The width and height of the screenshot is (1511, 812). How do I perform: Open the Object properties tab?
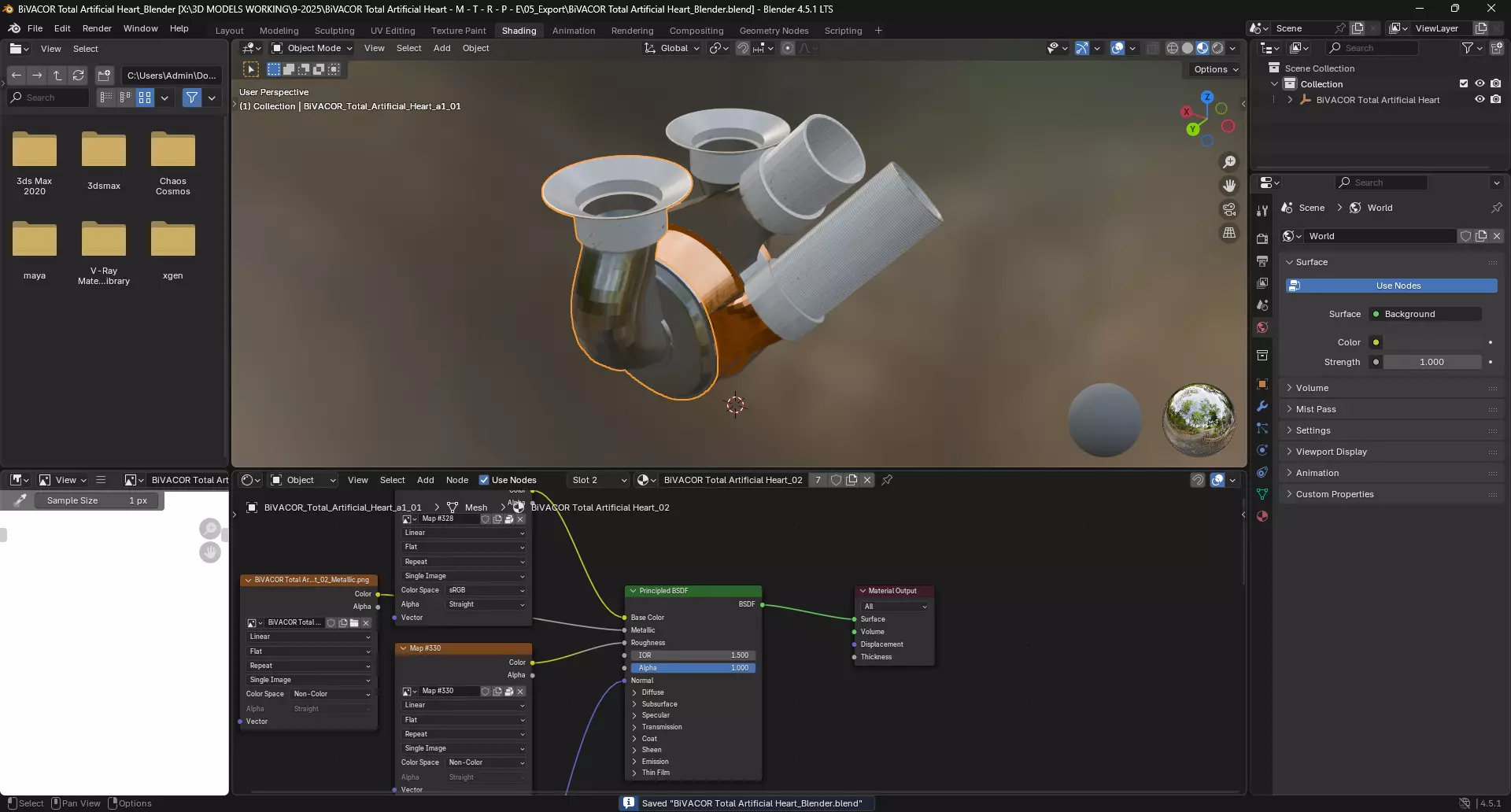pyautogui.click(x=1262, y=384)
